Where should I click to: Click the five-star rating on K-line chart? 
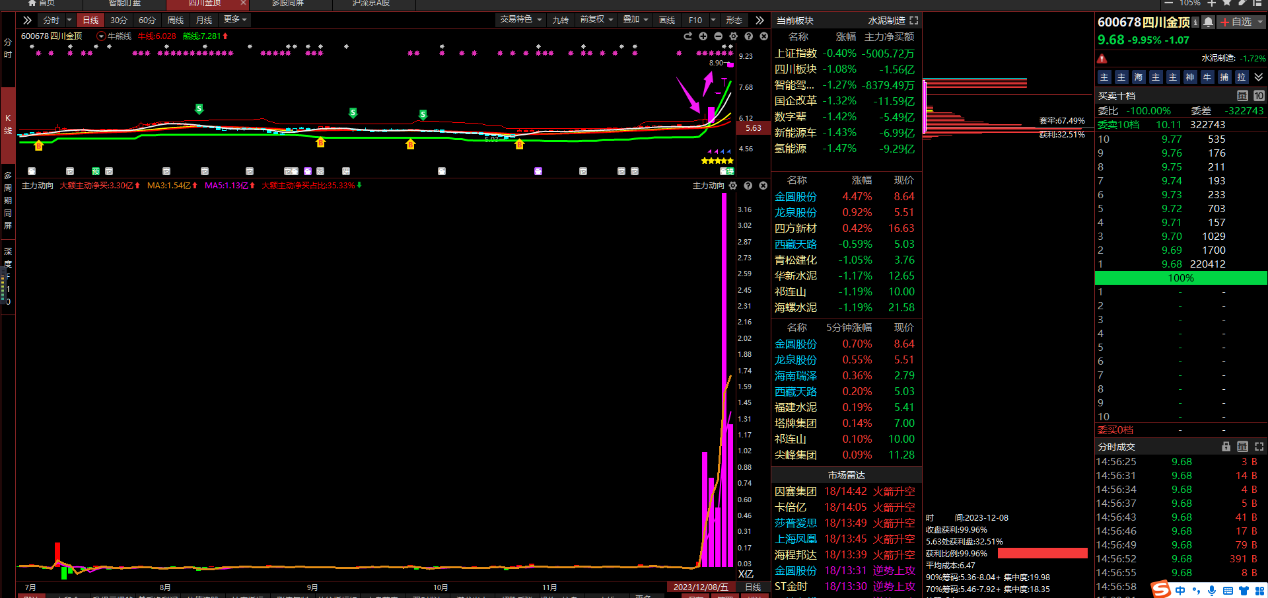click(717, 161)
